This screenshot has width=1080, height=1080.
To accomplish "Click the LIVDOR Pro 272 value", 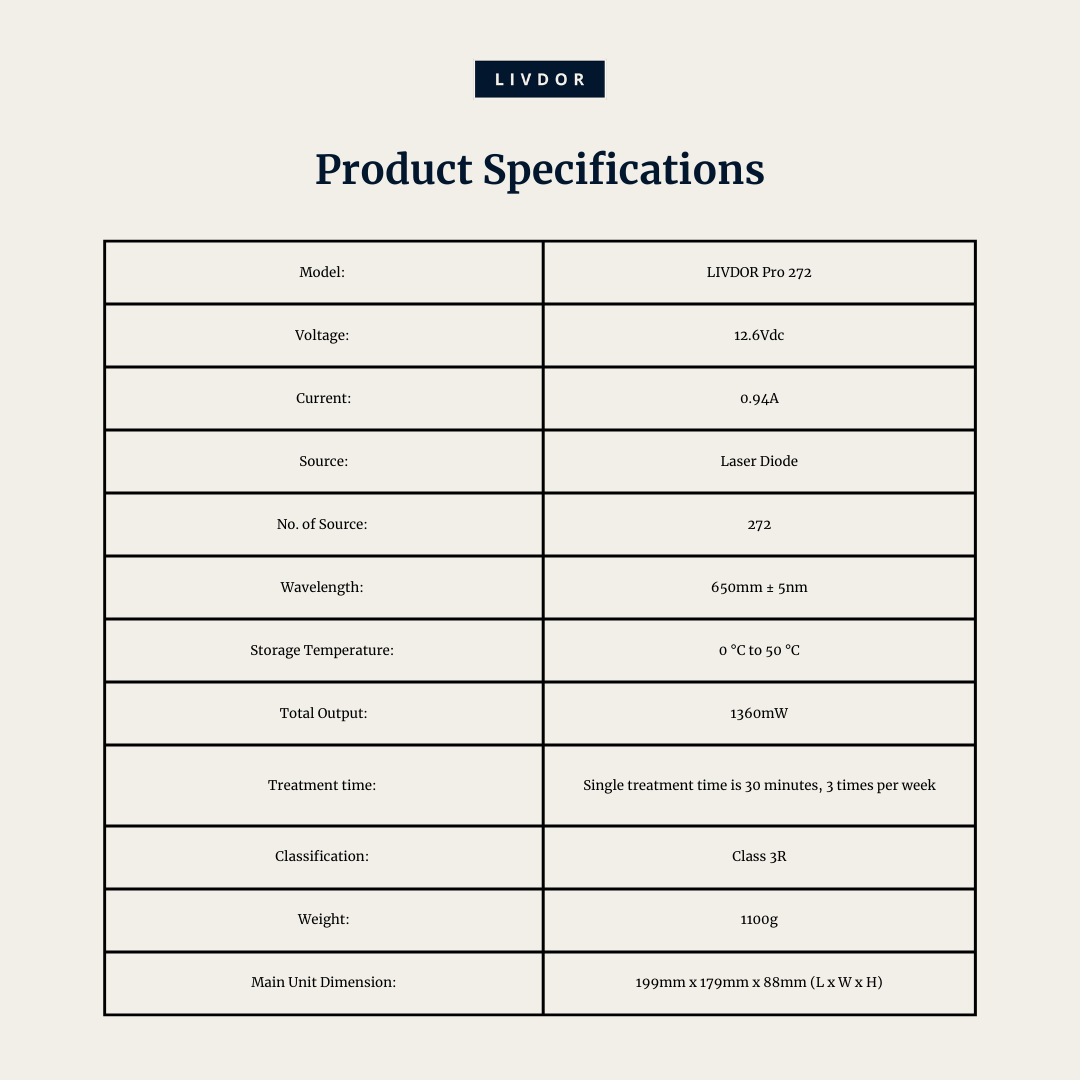I will point(759,272).
